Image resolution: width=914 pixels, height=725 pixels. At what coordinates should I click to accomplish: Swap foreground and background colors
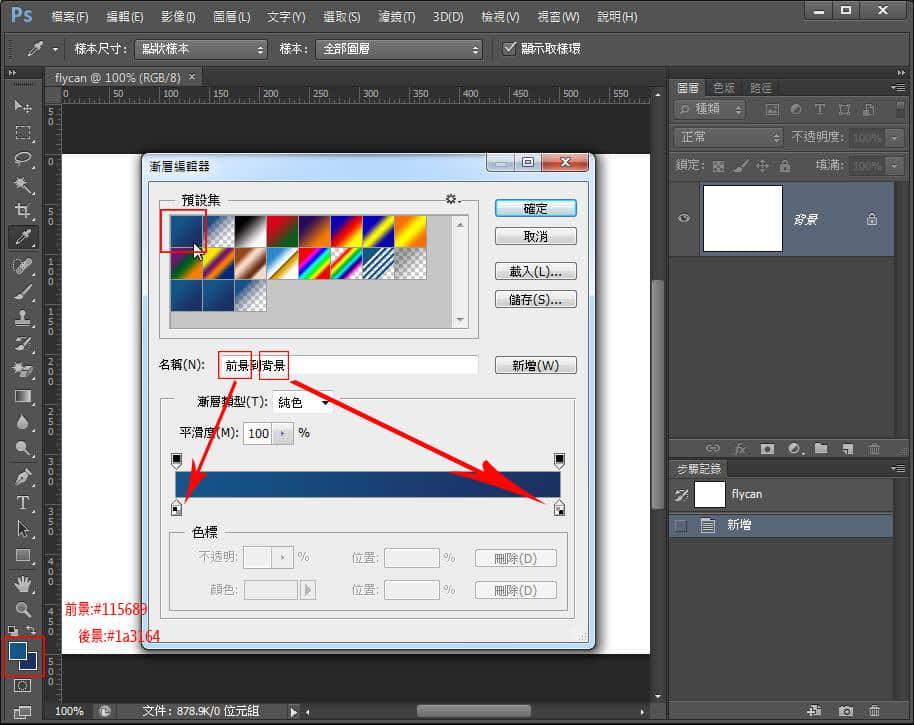[31, 630]
